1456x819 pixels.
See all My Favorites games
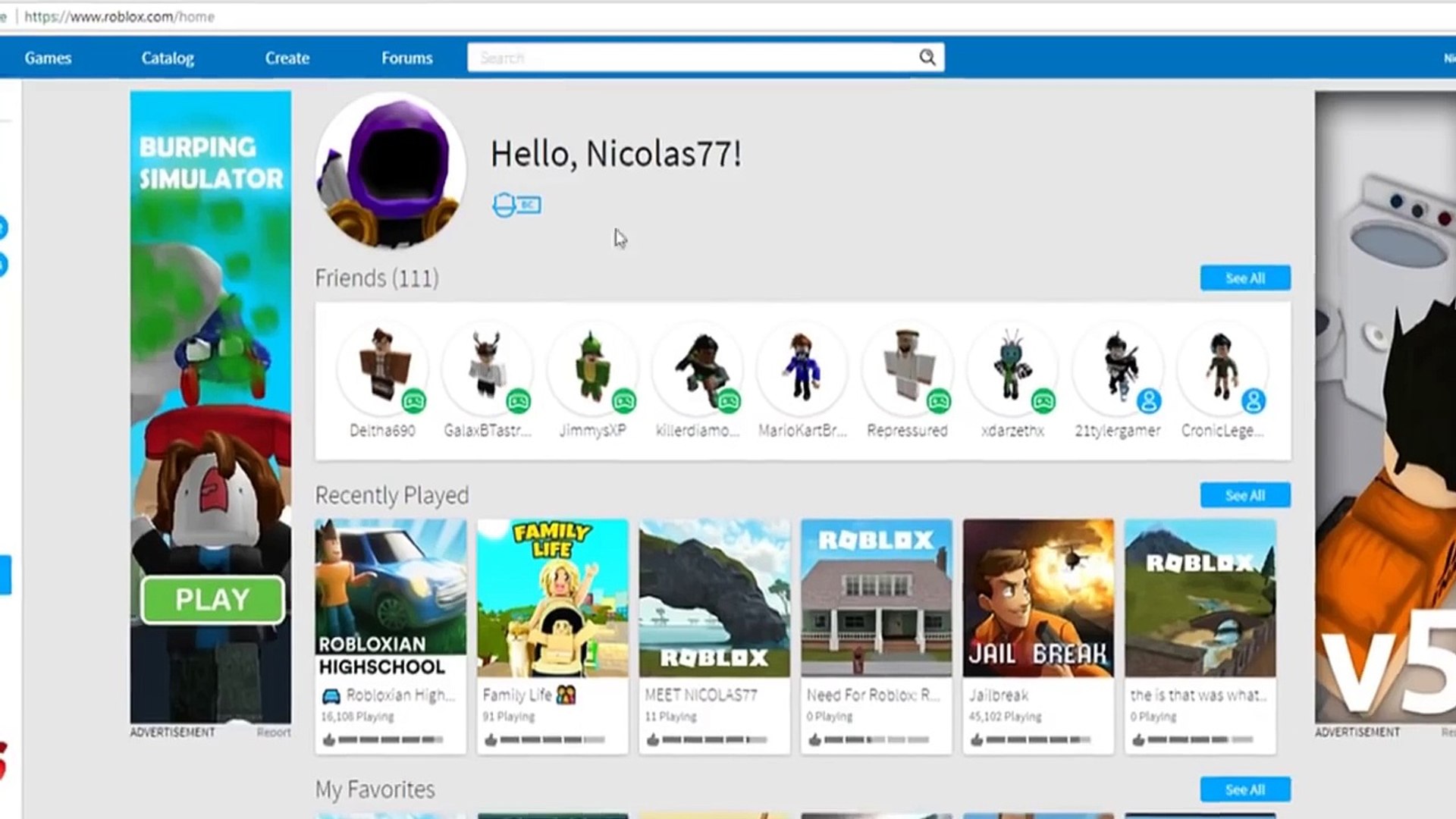1244,789
